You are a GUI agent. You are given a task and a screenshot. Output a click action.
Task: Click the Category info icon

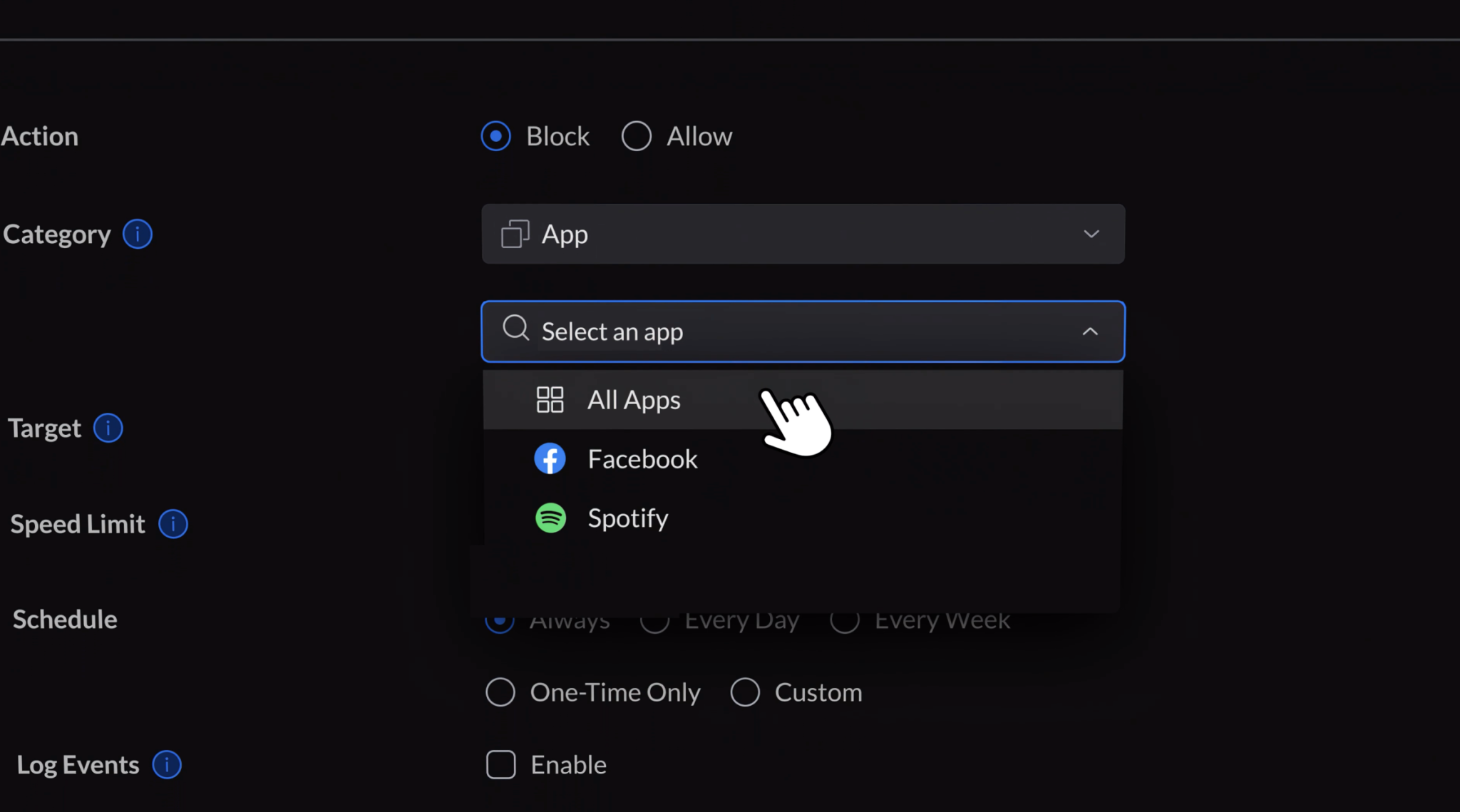(138, 234)
